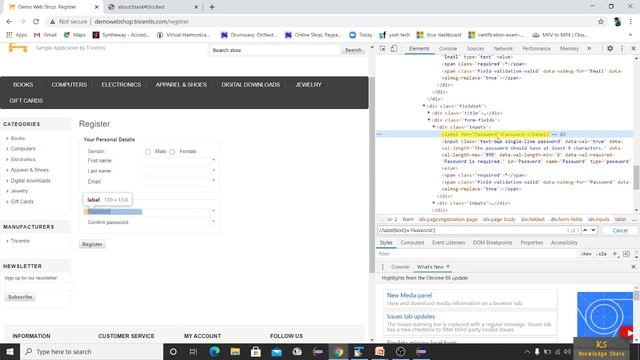Jump to previous search match arrow

tap(585, 230)
